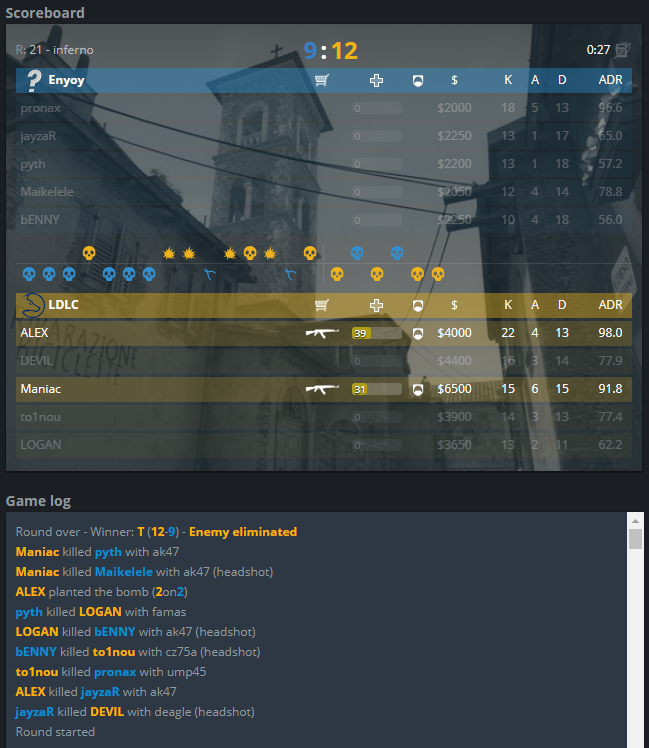
Task: Click player pyth in Enyoy scoreboard
Action: [33, 164]
